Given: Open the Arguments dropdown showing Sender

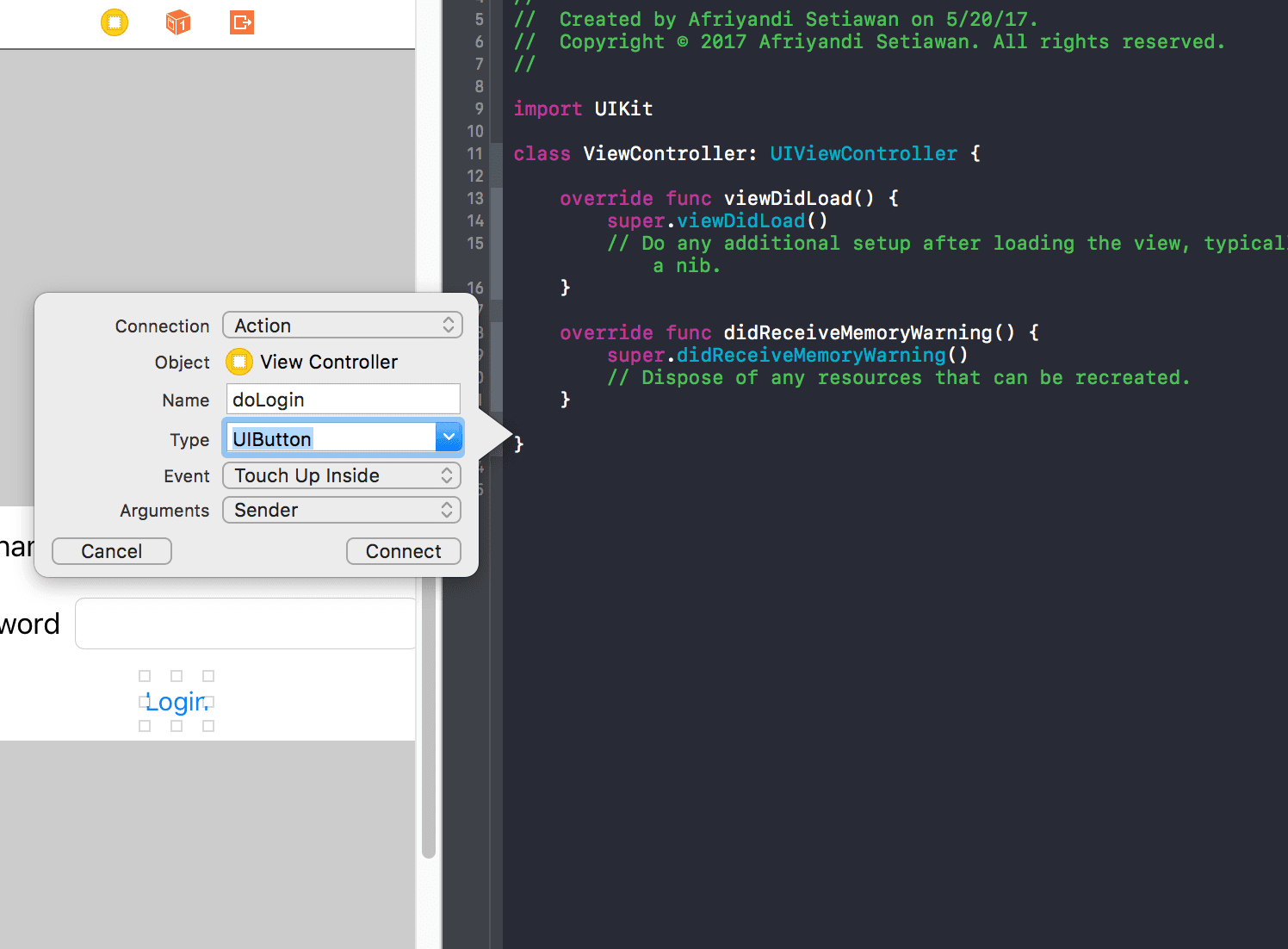Looking at the screenshot, I should coord(342,510).
